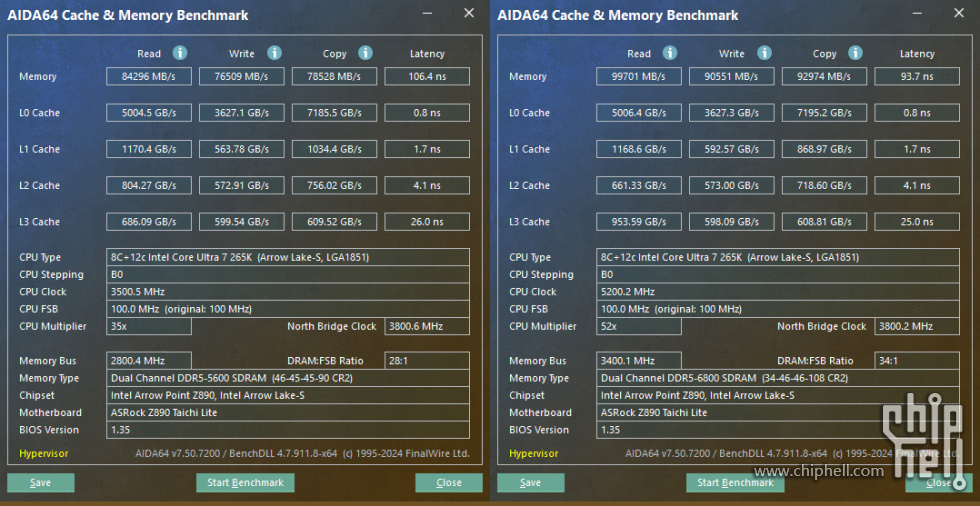980x506 pixels.
Task: Minimize the left AIDA64 window
Action: point(428,12)
